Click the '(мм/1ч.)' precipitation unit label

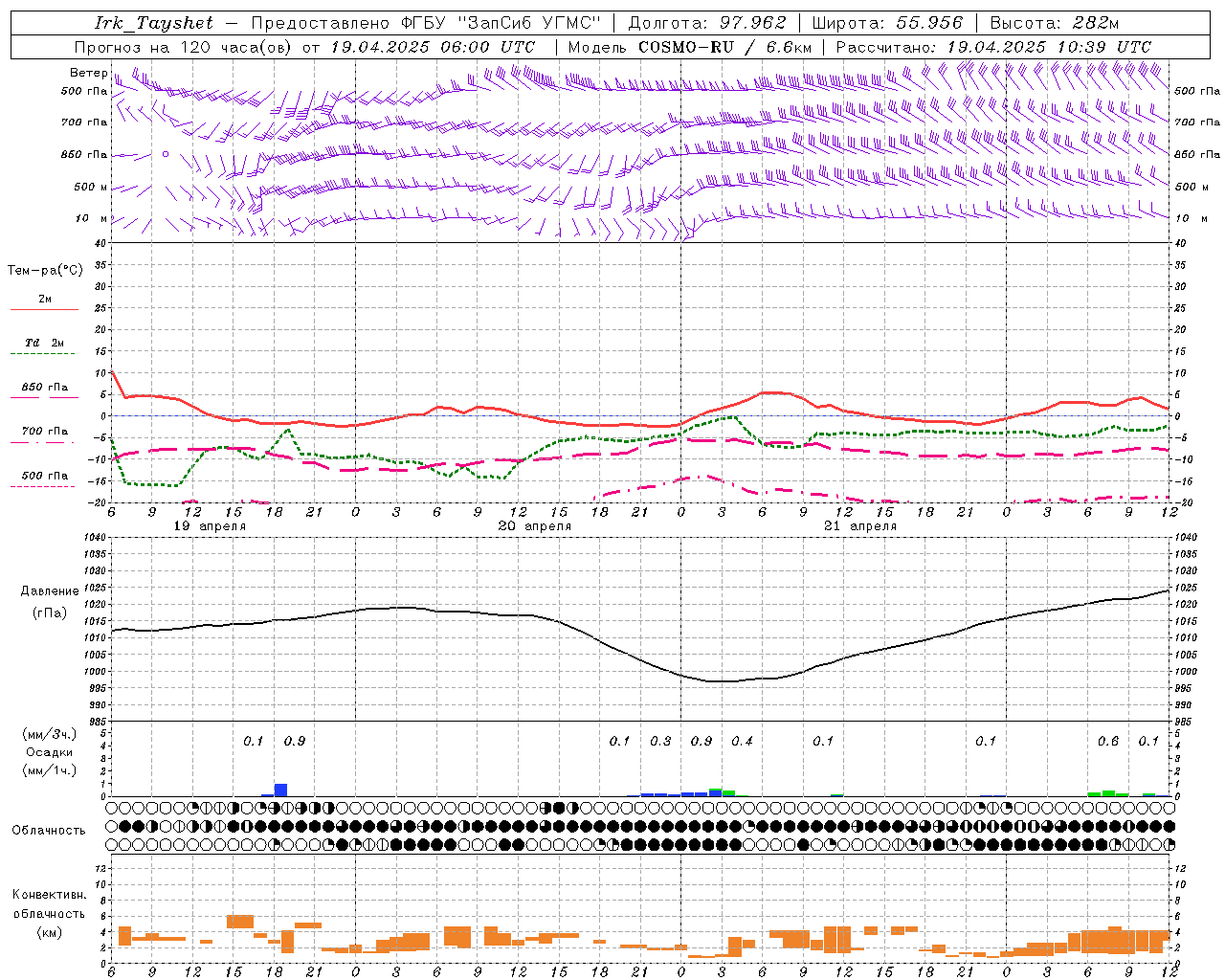[50, 770]
